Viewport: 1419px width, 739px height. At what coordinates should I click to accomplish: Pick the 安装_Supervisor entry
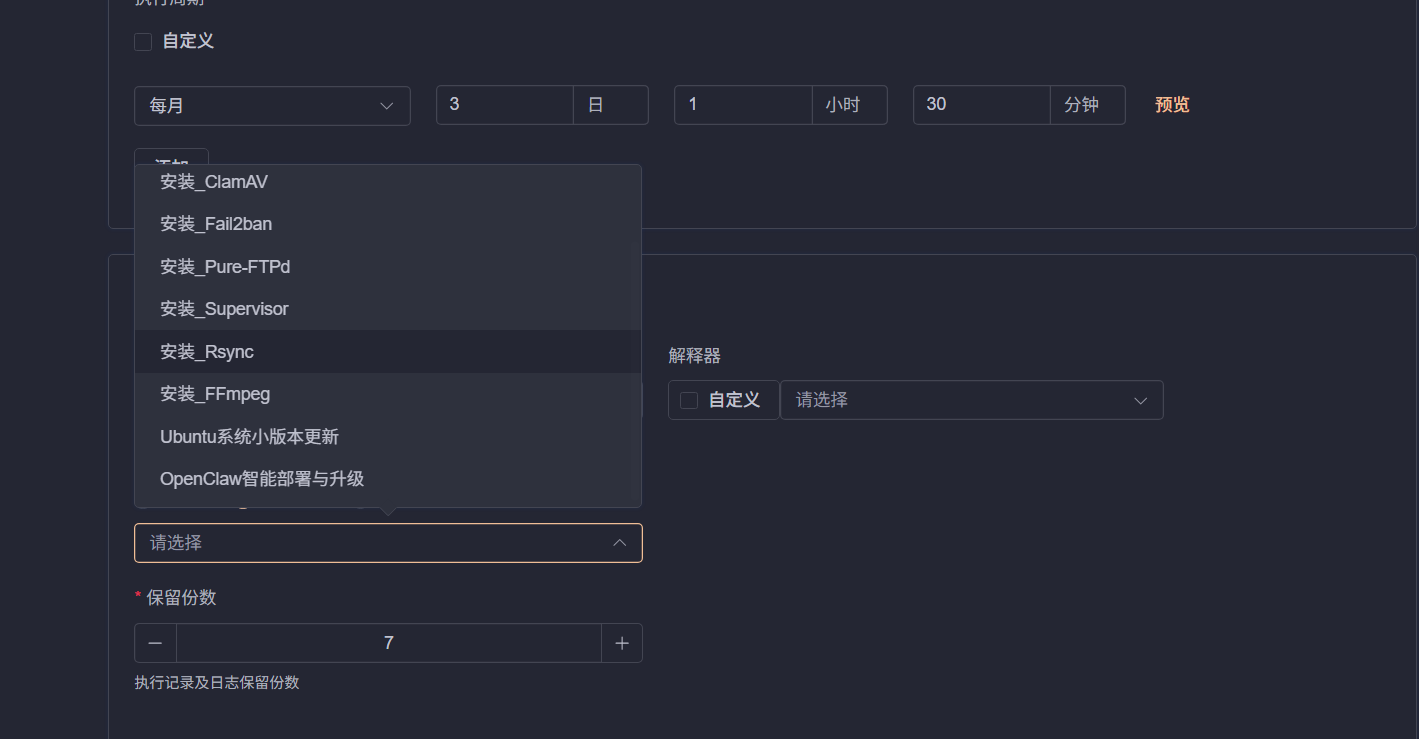tap(224, 309)
